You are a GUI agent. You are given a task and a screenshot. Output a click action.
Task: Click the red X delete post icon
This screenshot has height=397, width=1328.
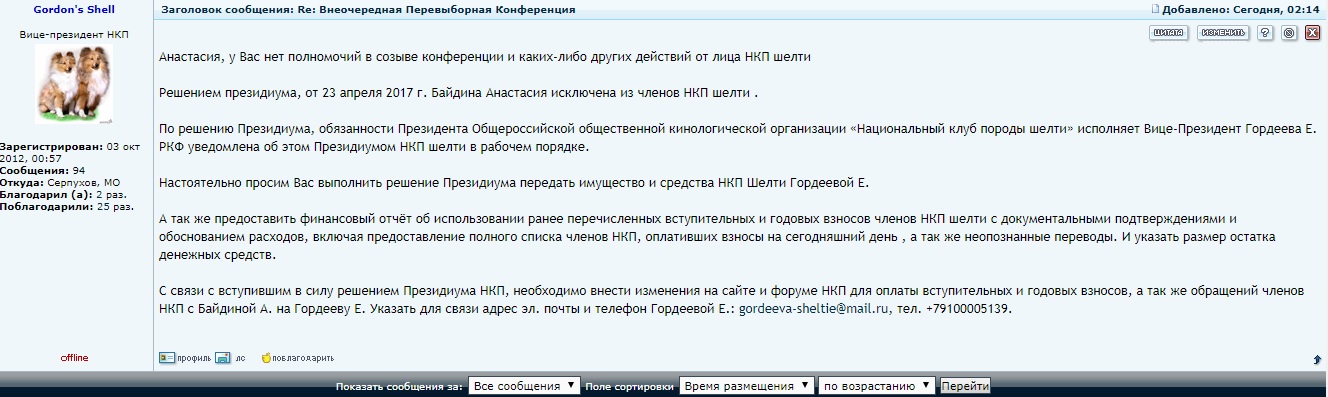point(1313,32)
